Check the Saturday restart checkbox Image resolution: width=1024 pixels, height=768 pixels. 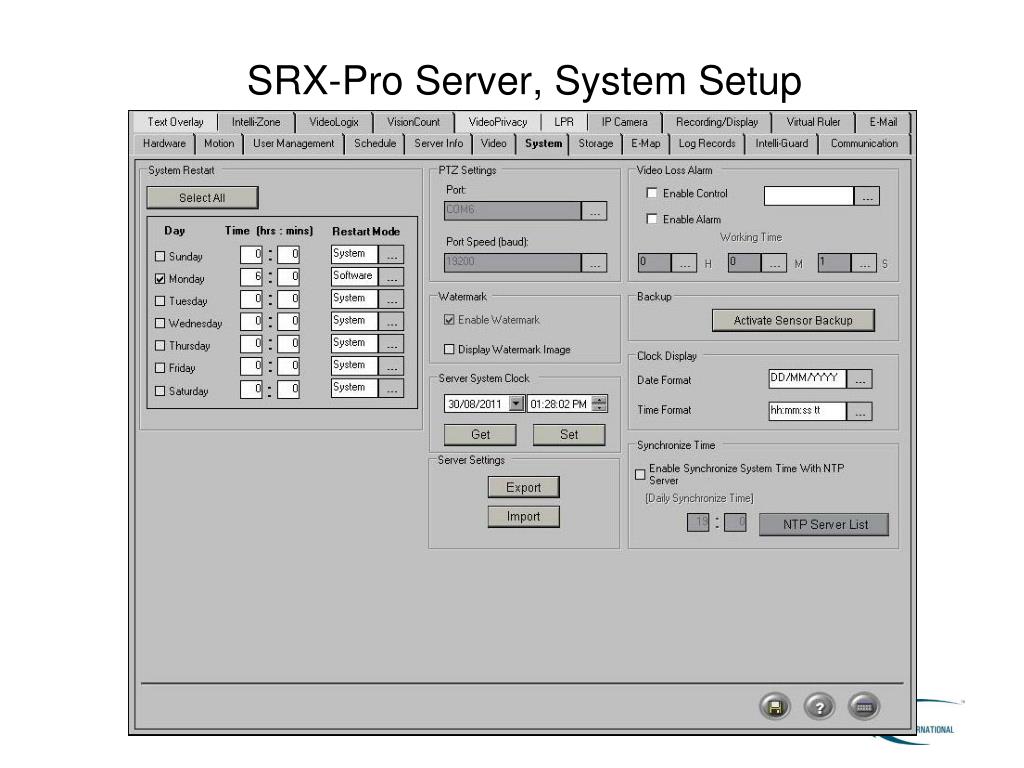[160, 391]
